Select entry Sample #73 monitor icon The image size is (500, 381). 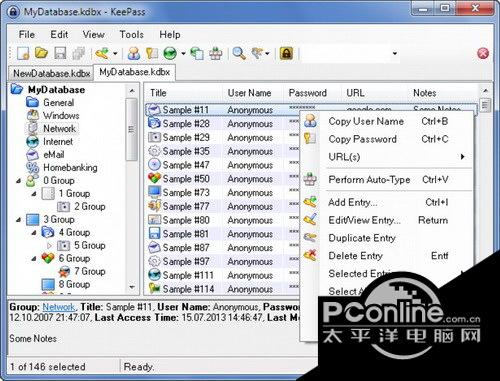coord(154,192)
